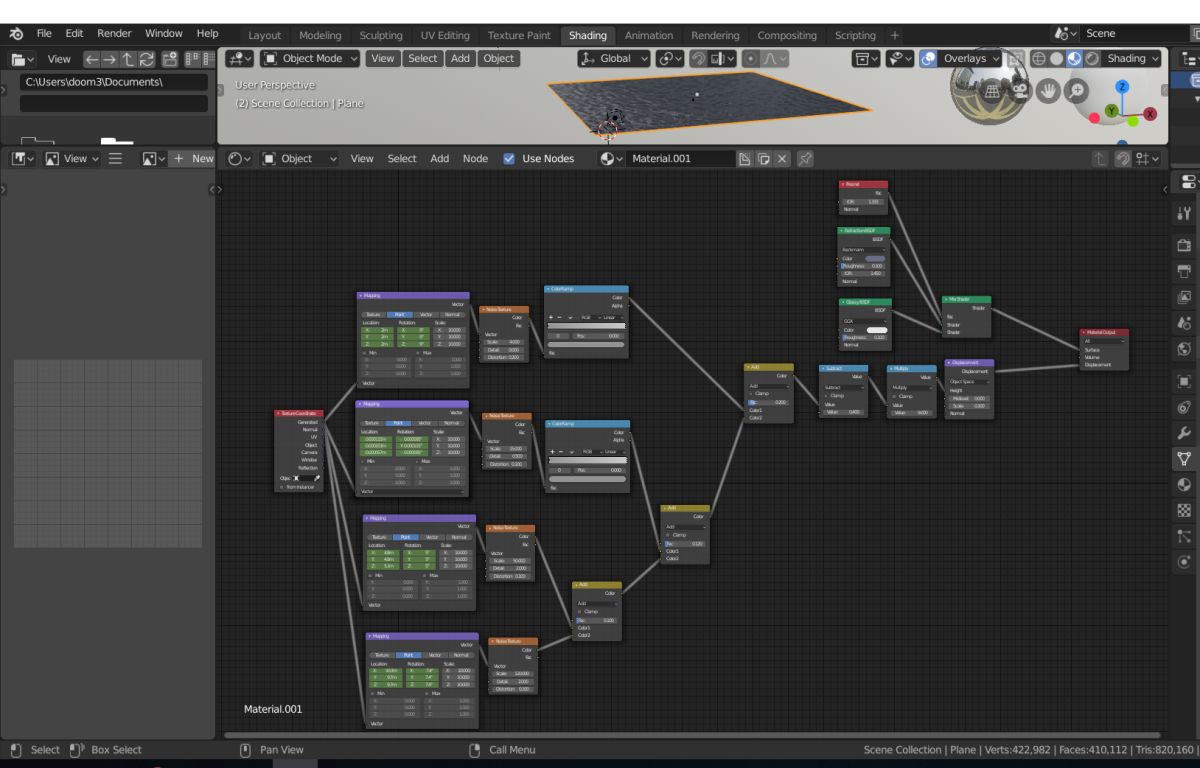Switch viewport to solid shading

click(1057, 59)
